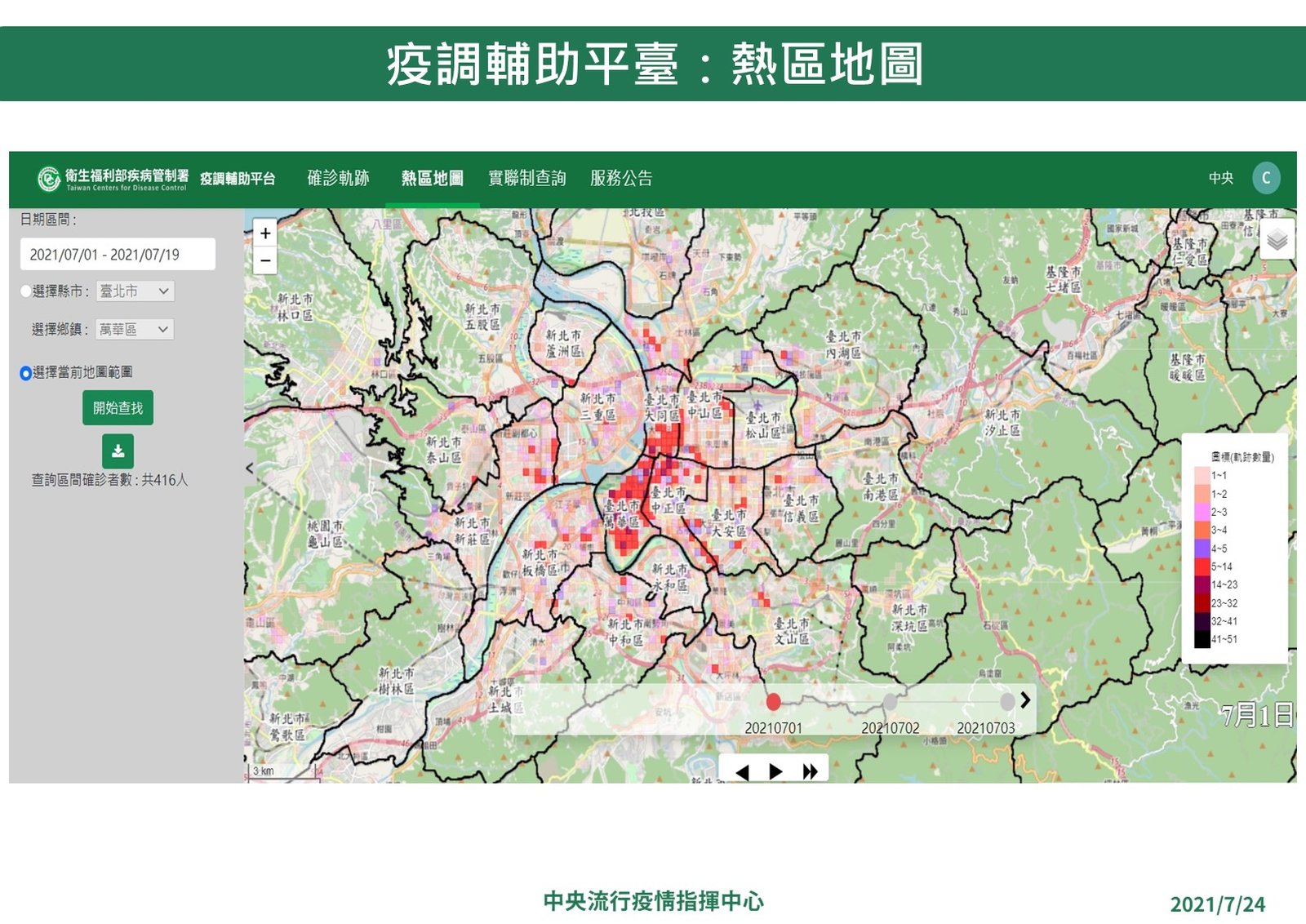Select the 選擇縣市 radio button
This screenshot has width=1306, height=924.
point(25,291)
